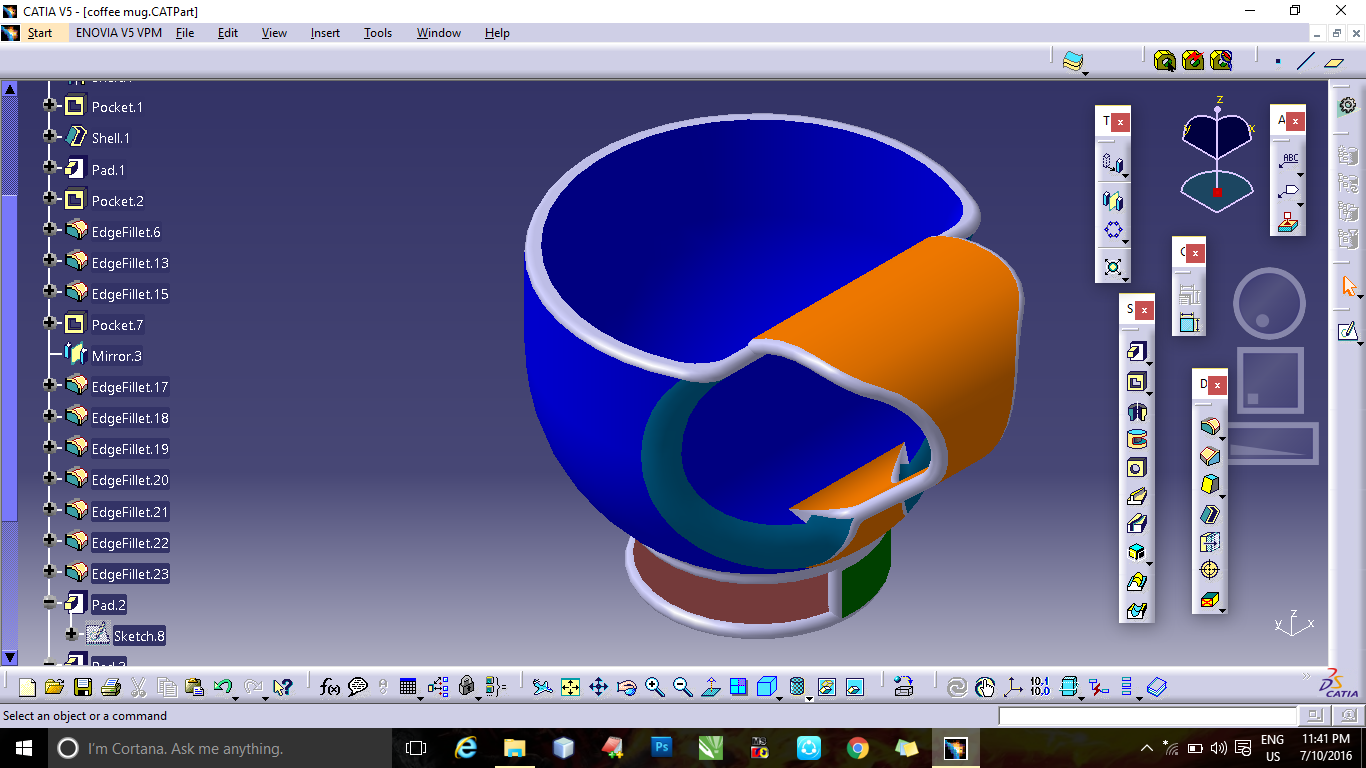Click the Pan view icon
This screenshot has width=1366, height=768.
click(x=598, y=687)
